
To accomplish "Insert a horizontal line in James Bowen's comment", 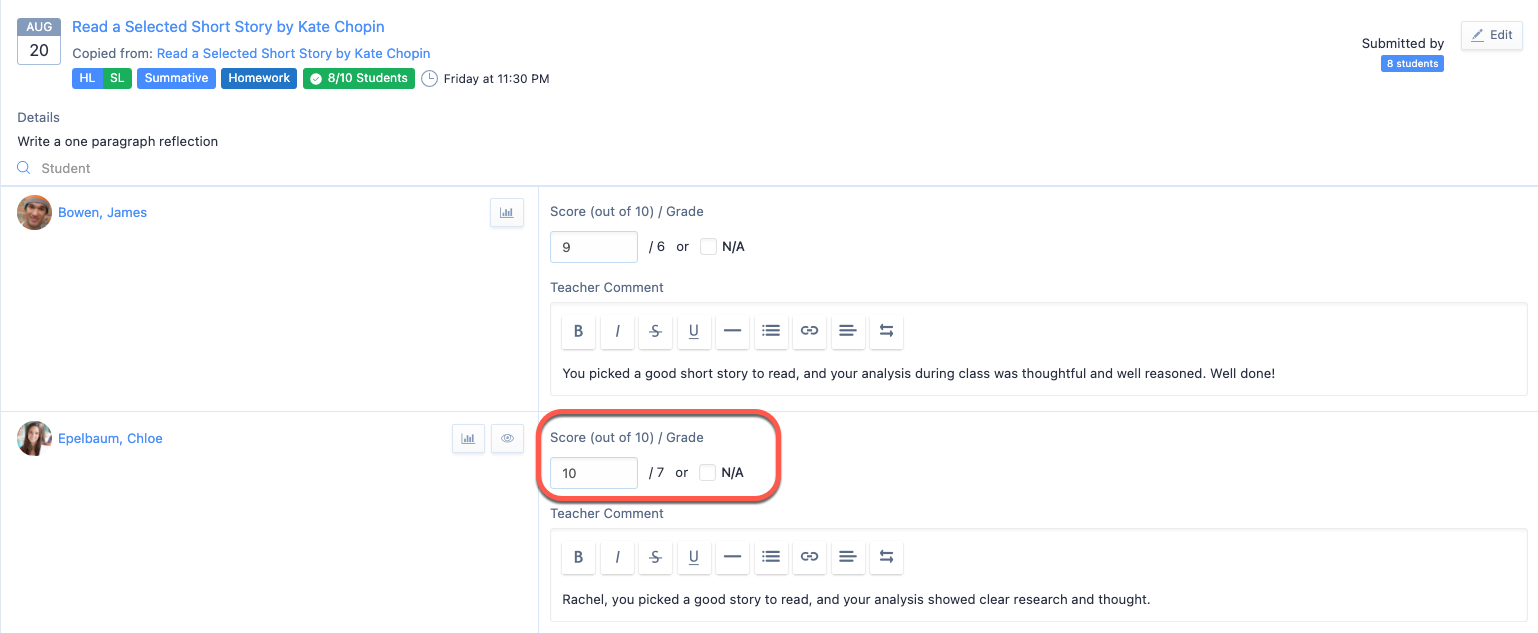I will 732,331.
